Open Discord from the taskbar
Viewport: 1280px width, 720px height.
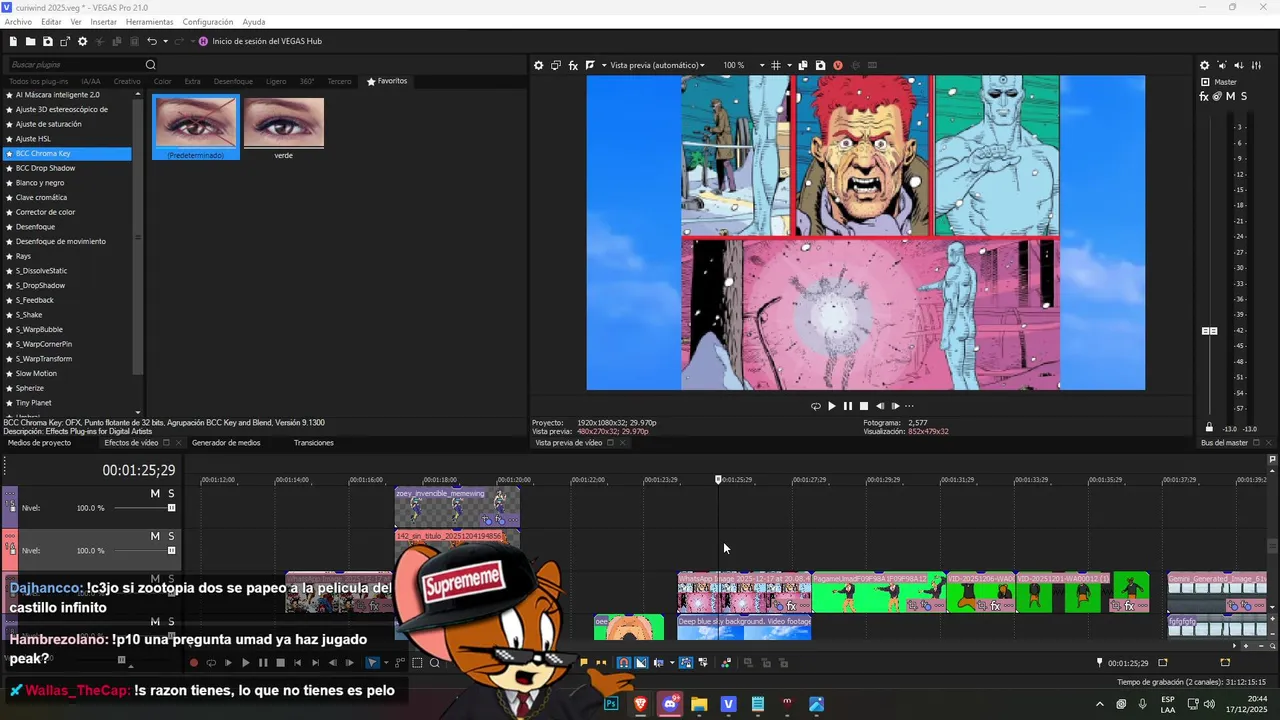(x=670, y=704)
